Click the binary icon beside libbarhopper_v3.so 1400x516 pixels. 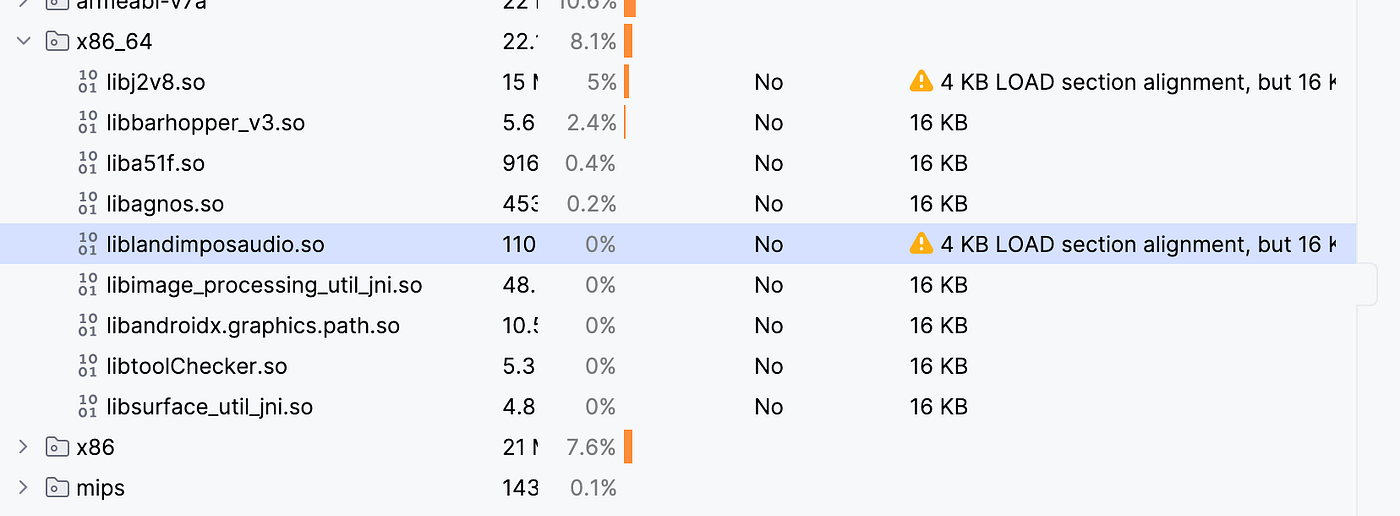click(87, 123)
